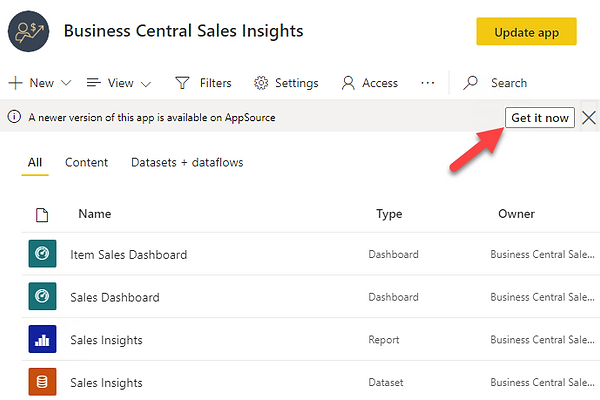The width and height of the screenshot is (600, 400).
Task: Click owner cell of Sales Insights dataset row
Action: point(542,382)
